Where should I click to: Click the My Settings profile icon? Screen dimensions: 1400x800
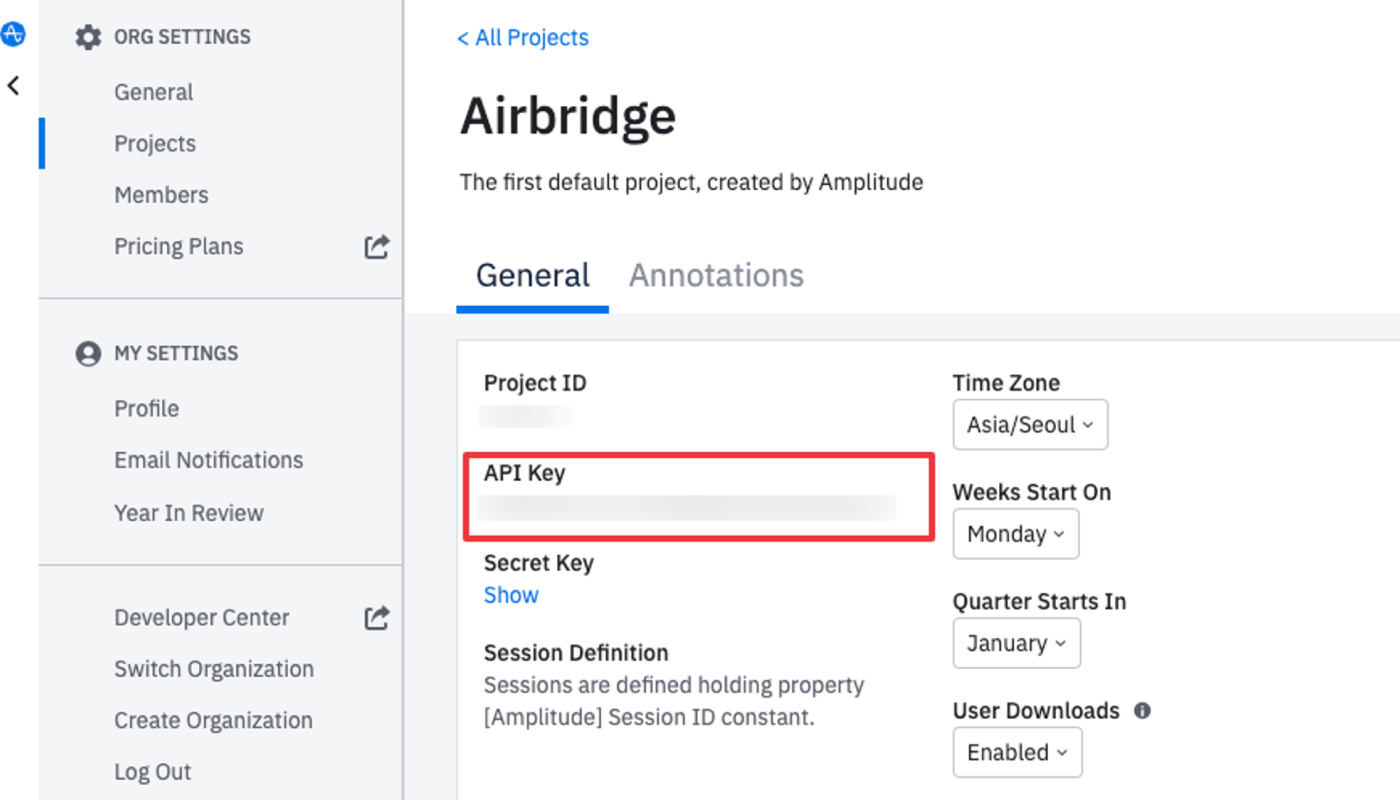(88, 353)
